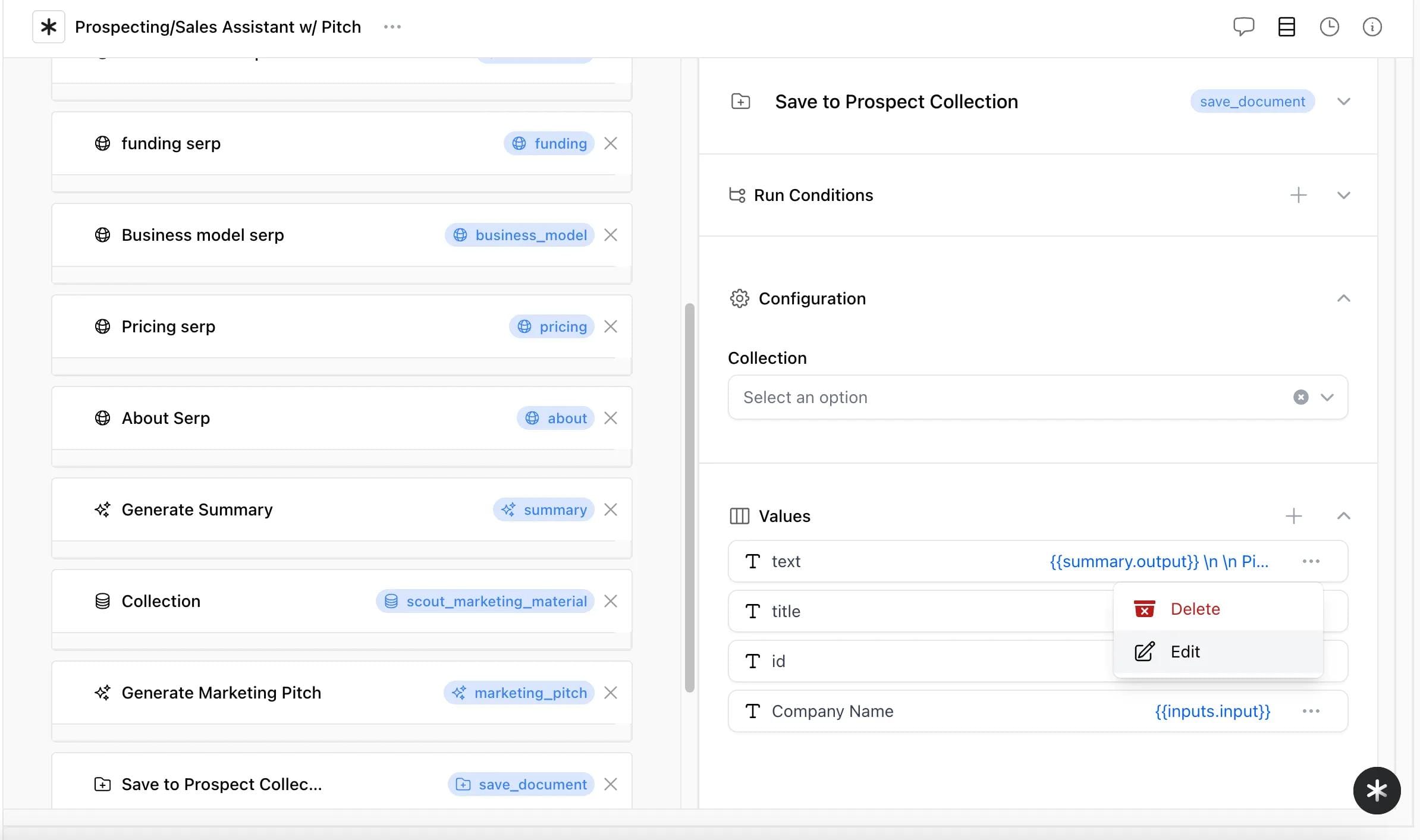Select the Business model serp step
Screen dimensions: 1420x840
(341, 235)
